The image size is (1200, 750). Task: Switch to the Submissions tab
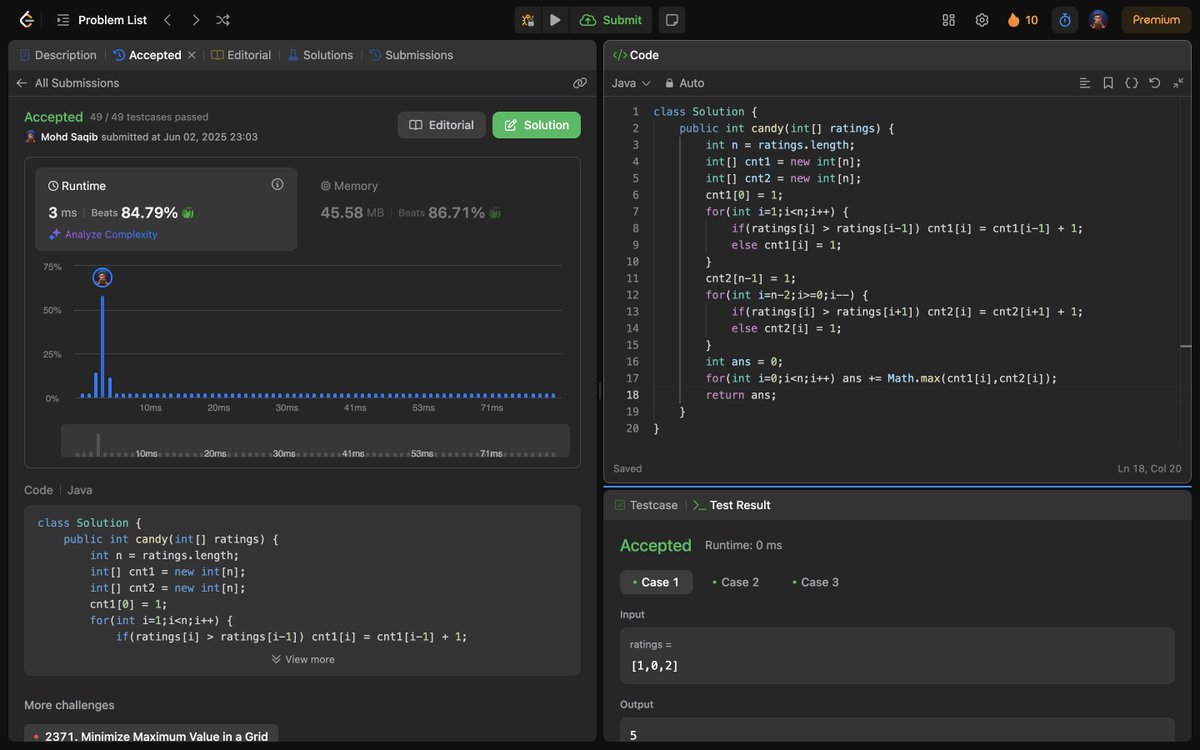411,55
